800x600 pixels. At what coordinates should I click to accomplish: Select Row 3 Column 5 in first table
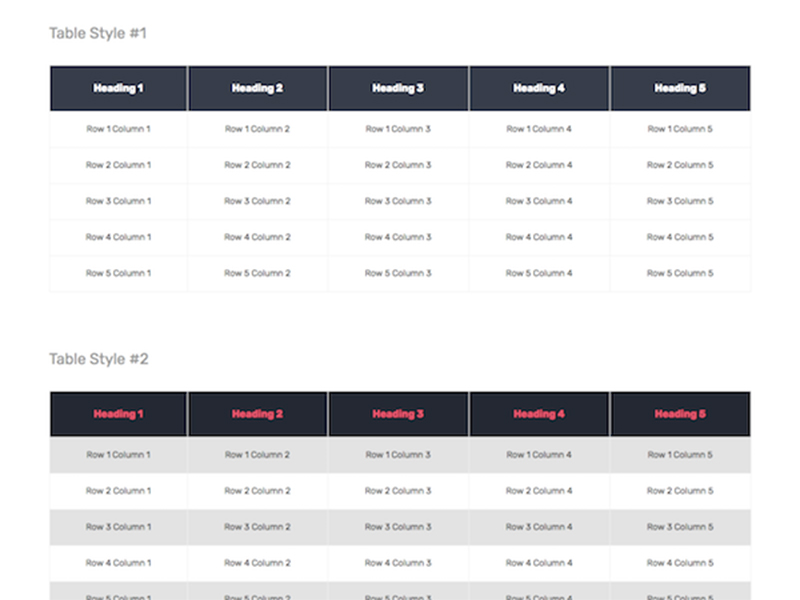(680, 201)
